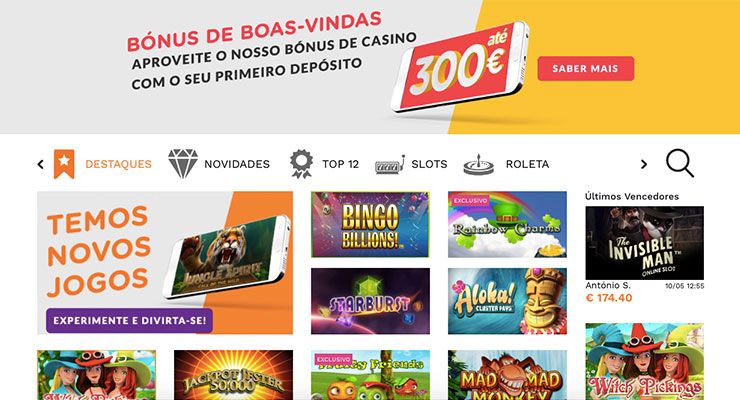Open the Top 12 tab
740x400 pixels.
tap(340, 164)
